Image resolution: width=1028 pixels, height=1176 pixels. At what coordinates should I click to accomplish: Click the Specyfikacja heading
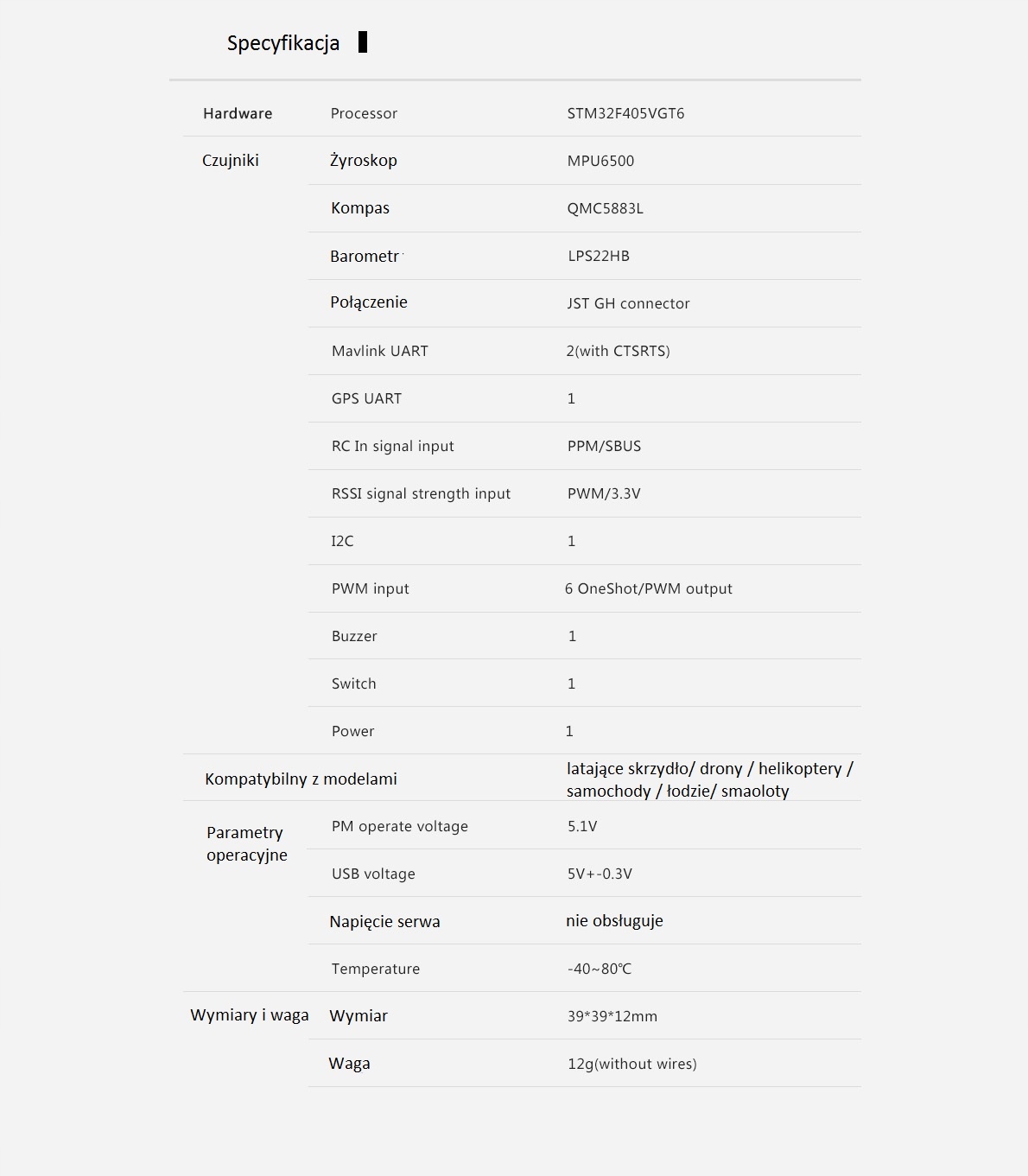282,43
